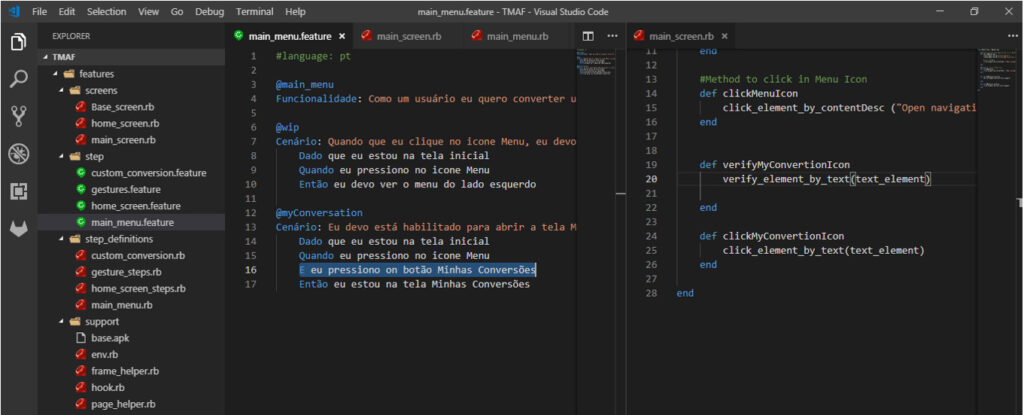Screen dimensions: 1024x415
Task: Click the VS Code logo in title bar
Action: click(14, 12)
